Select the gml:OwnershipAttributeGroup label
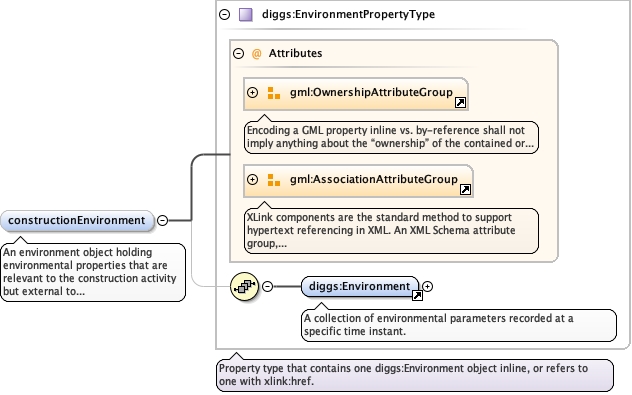The image size is (632, 395). (x=371, y=92)
